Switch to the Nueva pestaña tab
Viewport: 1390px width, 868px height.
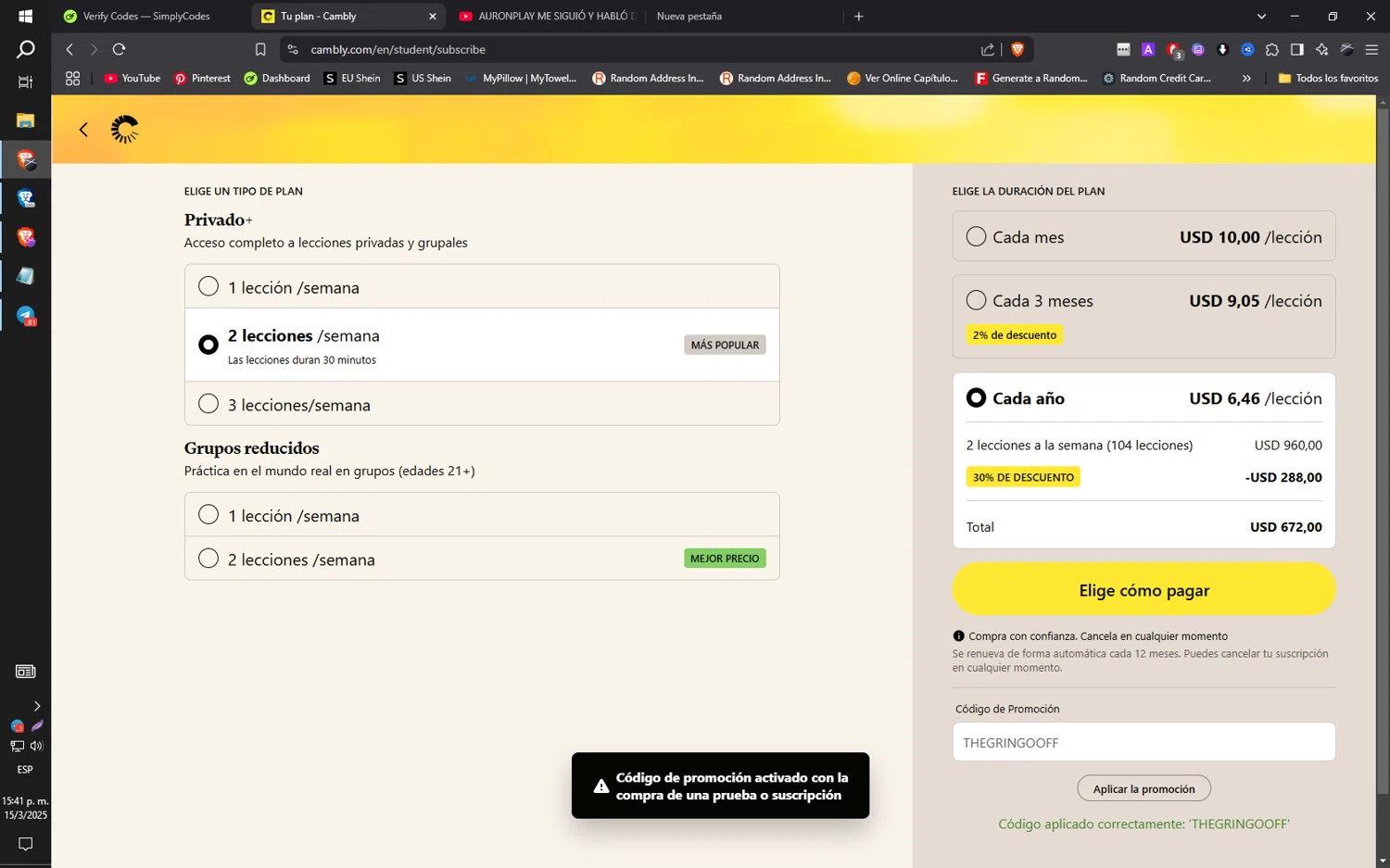tap(741, 16)
